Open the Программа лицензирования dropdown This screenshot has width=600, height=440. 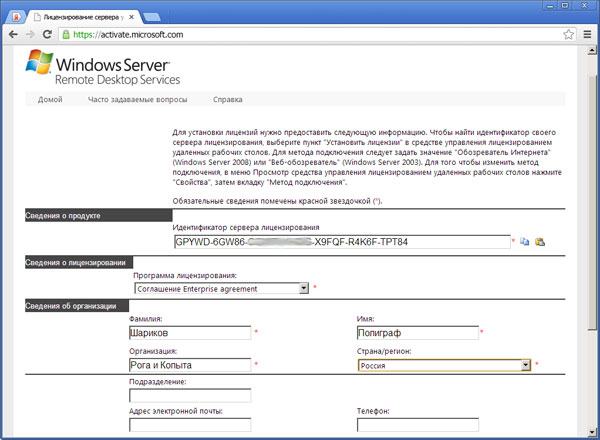[x=222, y=288]
